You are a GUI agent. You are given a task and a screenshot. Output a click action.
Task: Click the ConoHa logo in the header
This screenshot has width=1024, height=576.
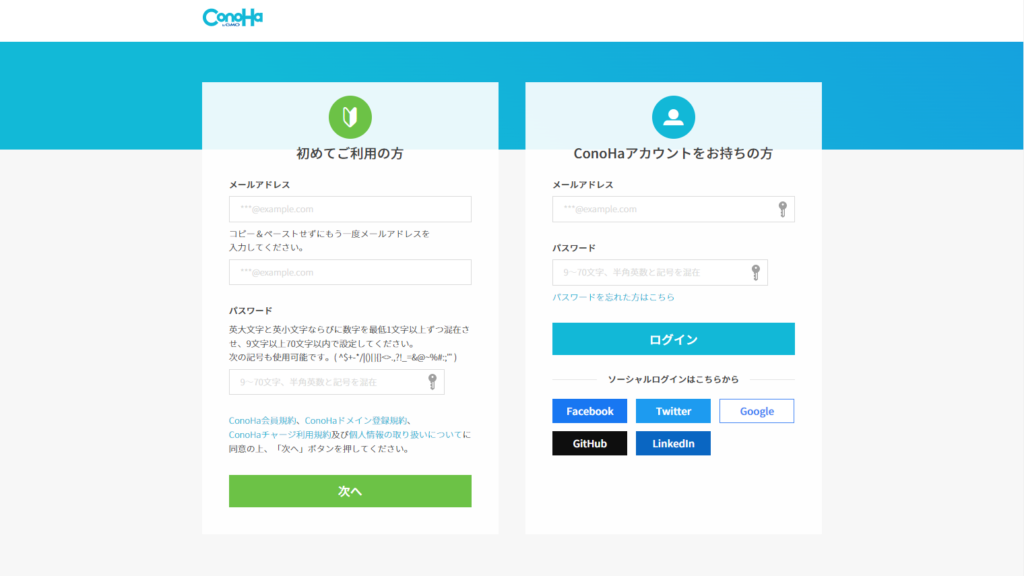(232, 18)
